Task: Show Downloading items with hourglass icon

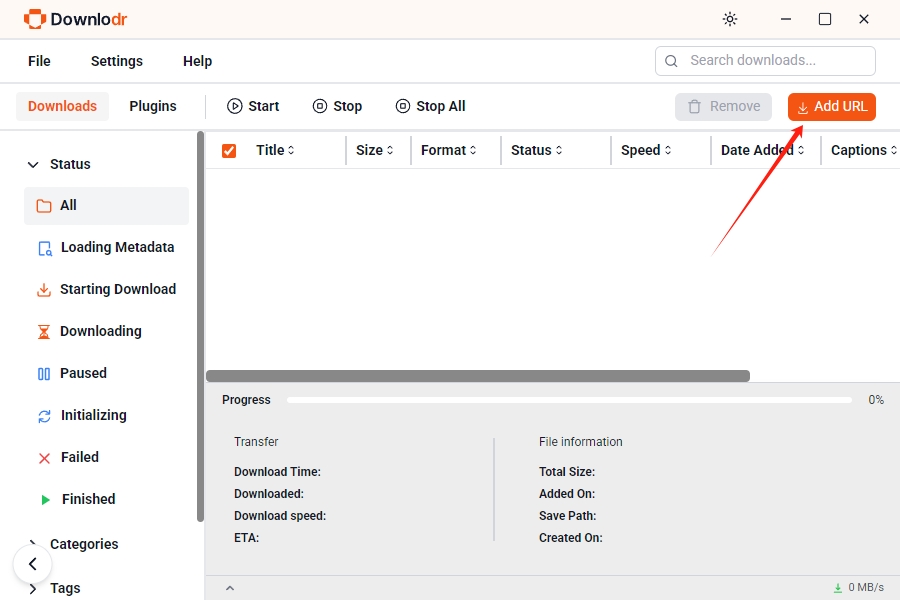Action: [44, 331]
